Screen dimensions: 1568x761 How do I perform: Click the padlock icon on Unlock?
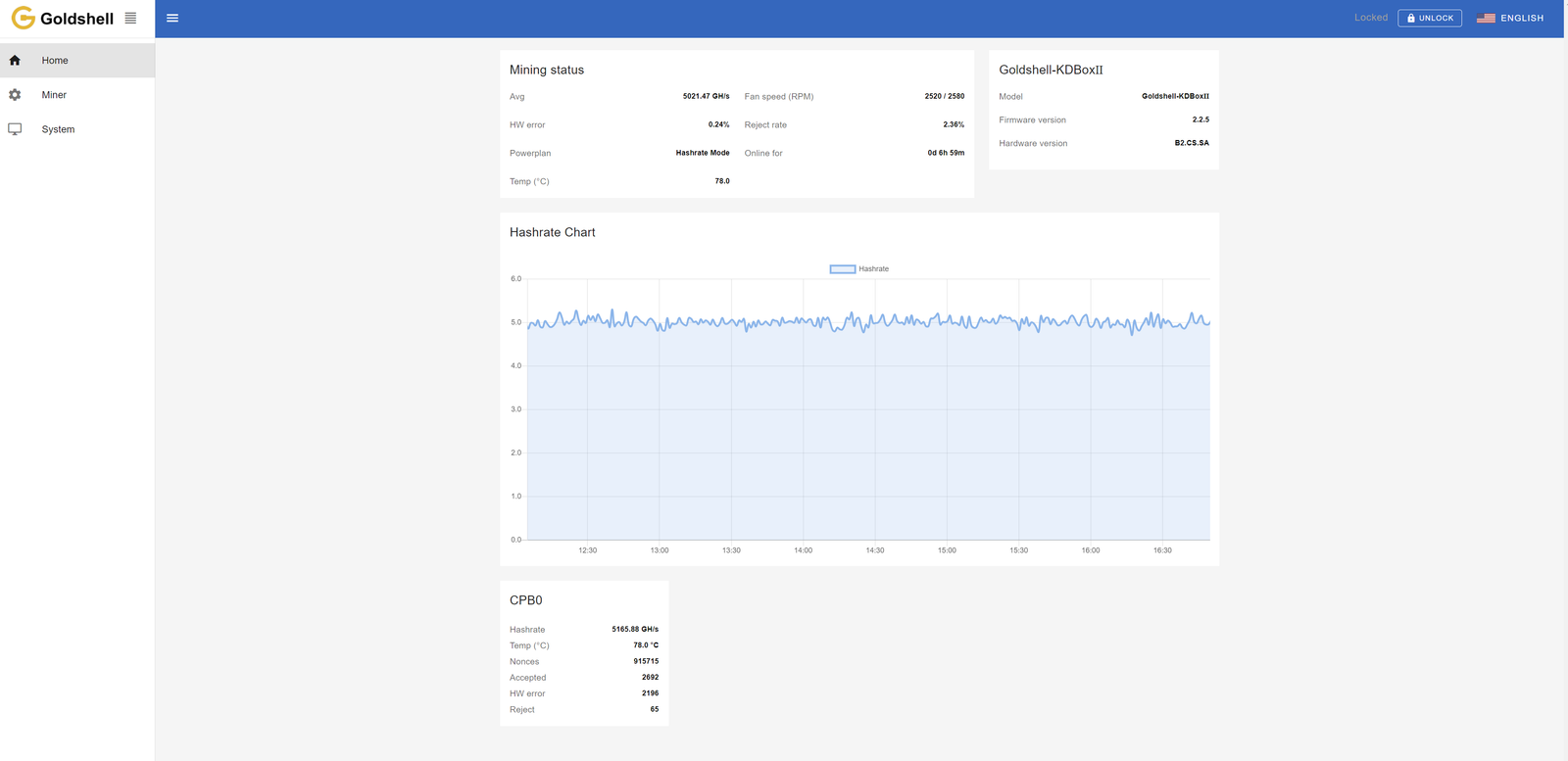point(1411,18)
